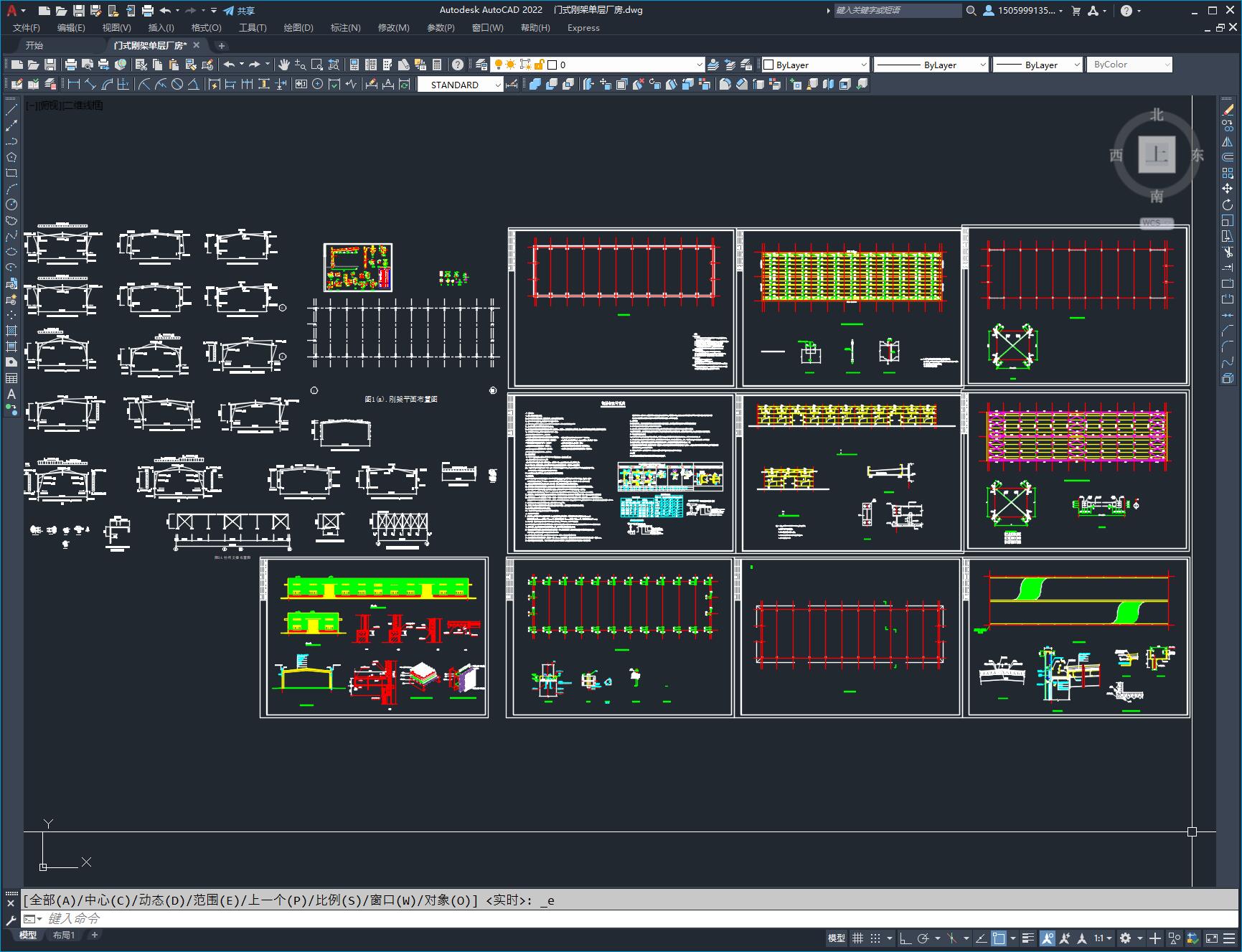Screen dimensions: 1242x952
Task: Open the 文件(F) menu
Action: click(x=27, y=28)
